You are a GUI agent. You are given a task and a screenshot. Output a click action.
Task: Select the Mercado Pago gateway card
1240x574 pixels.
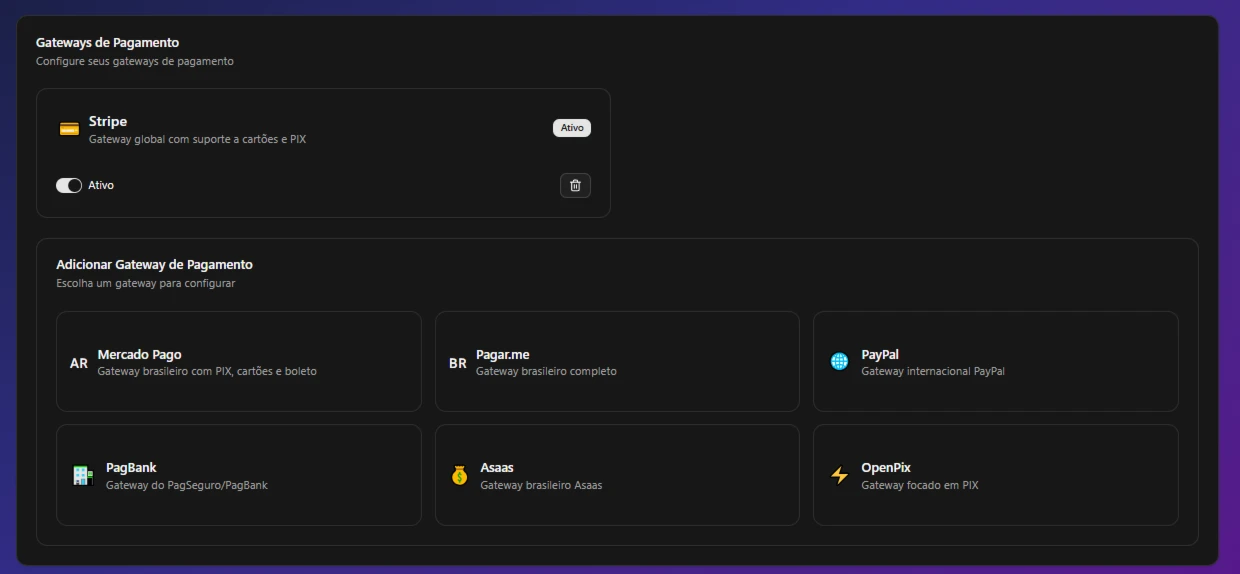point(239,361)
